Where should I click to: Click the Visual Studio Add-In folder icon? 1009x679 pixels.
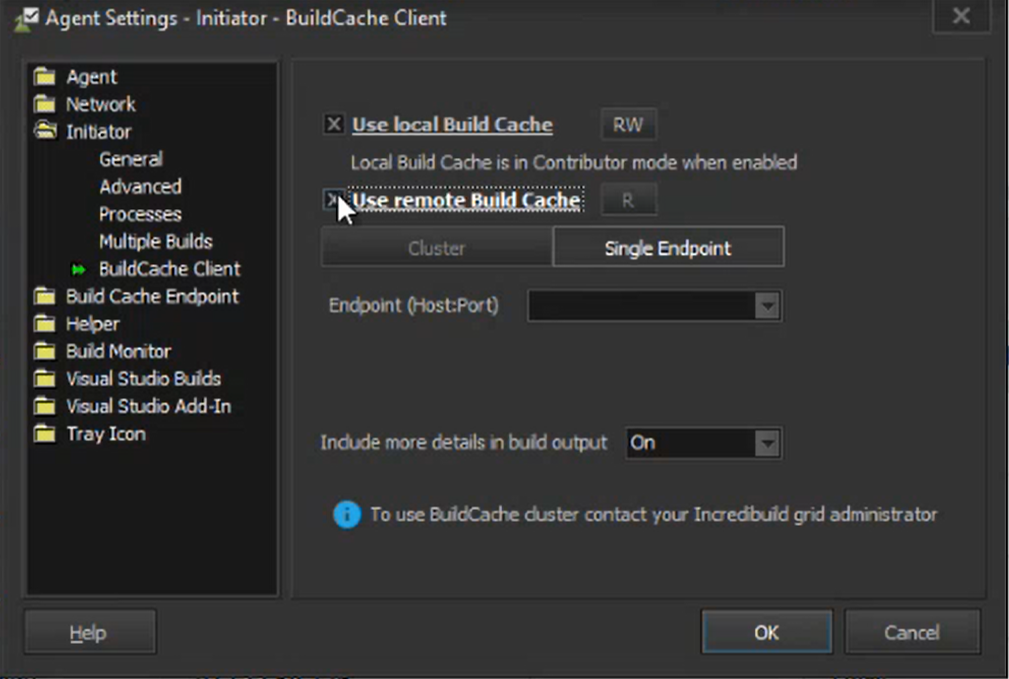pyautogui.click(x=43, y=406)
